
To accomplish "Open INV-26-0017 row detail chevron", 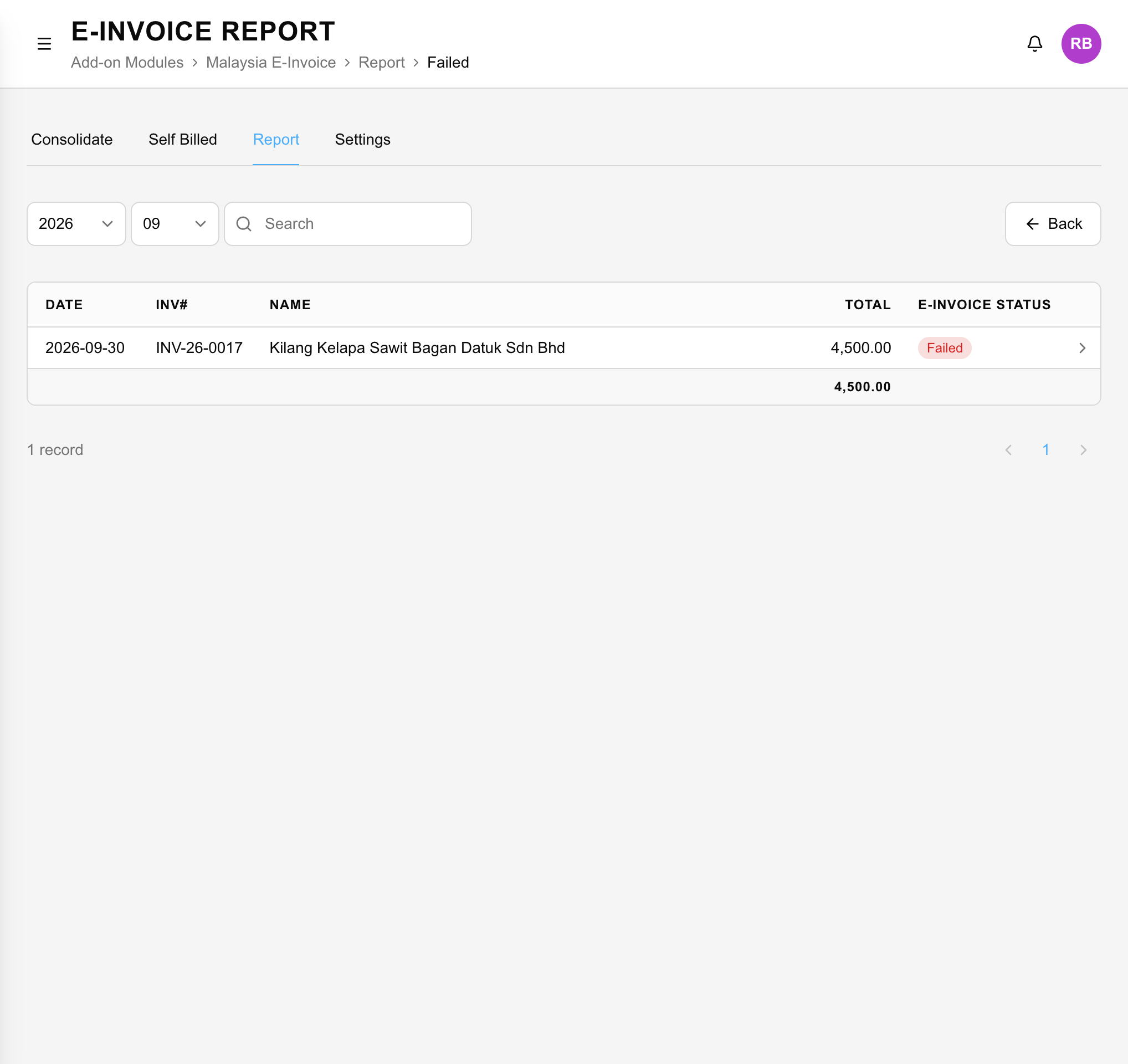I will pyautogui.click(x=1082, y=348).
